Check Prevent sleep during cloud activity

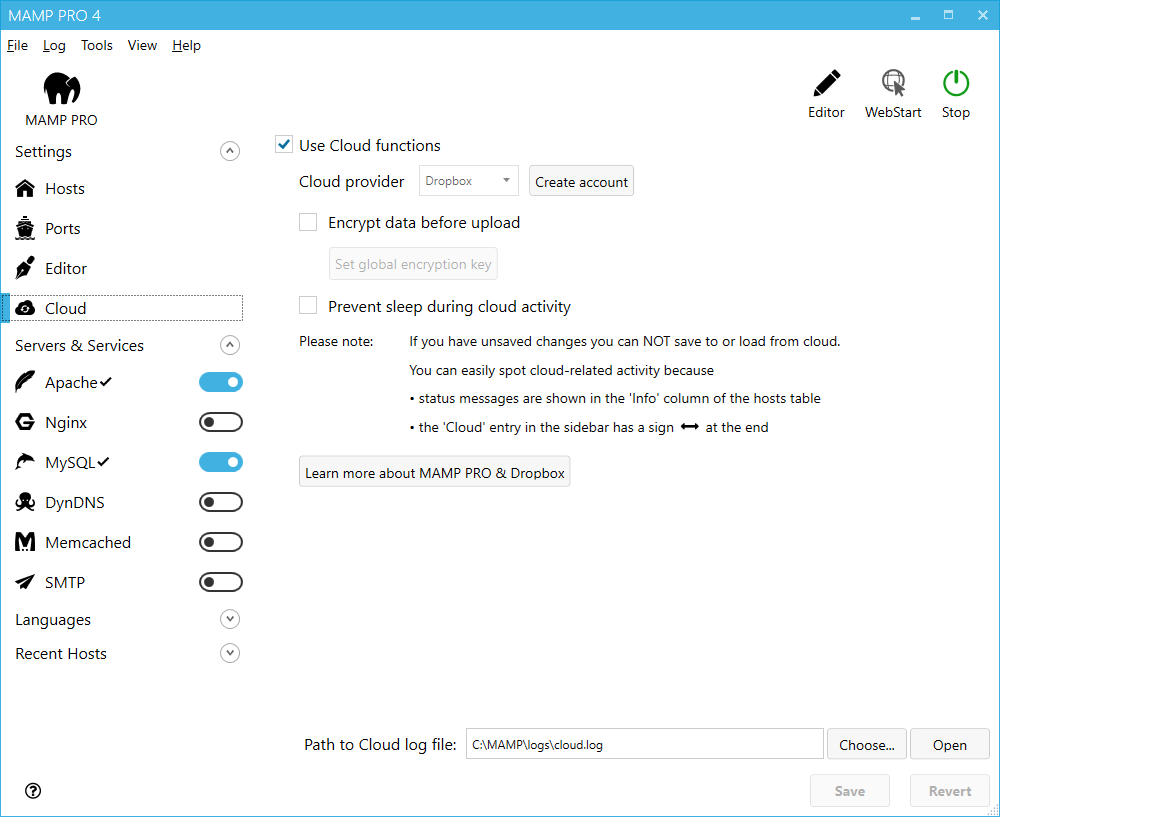[308, 306]
